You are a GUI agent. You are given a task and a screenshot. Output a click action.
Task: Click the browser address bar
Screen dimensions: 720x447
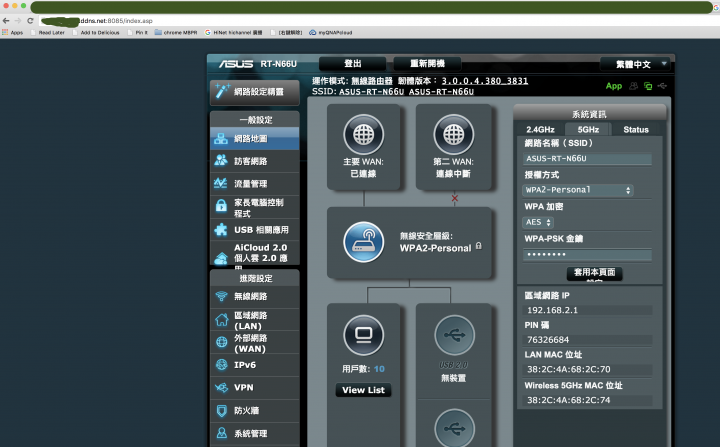[377, 21]
